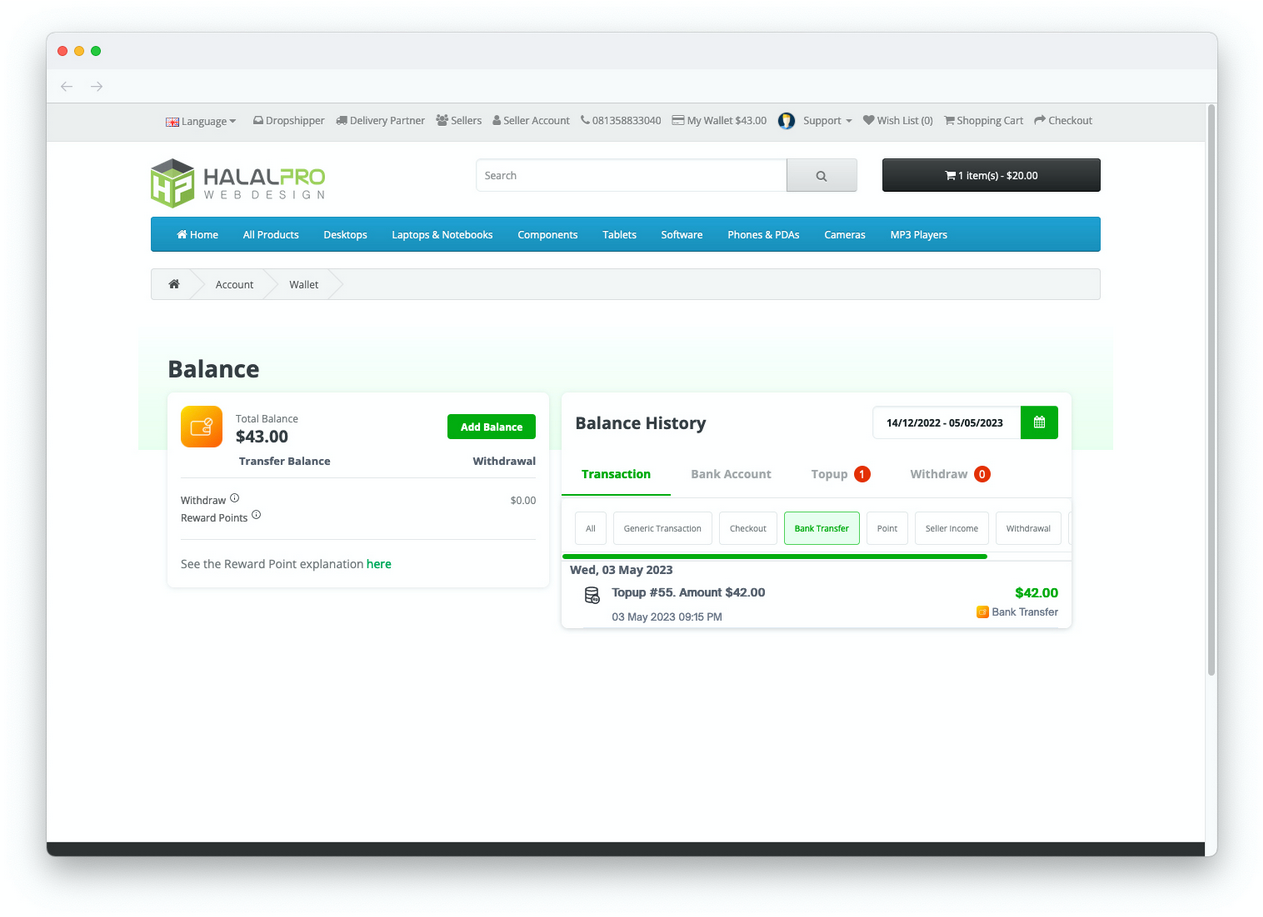Open the Reward Point explanation link
Image resolution: width=1263 pixels, height=917 pixels.
[x=379, y=563]
